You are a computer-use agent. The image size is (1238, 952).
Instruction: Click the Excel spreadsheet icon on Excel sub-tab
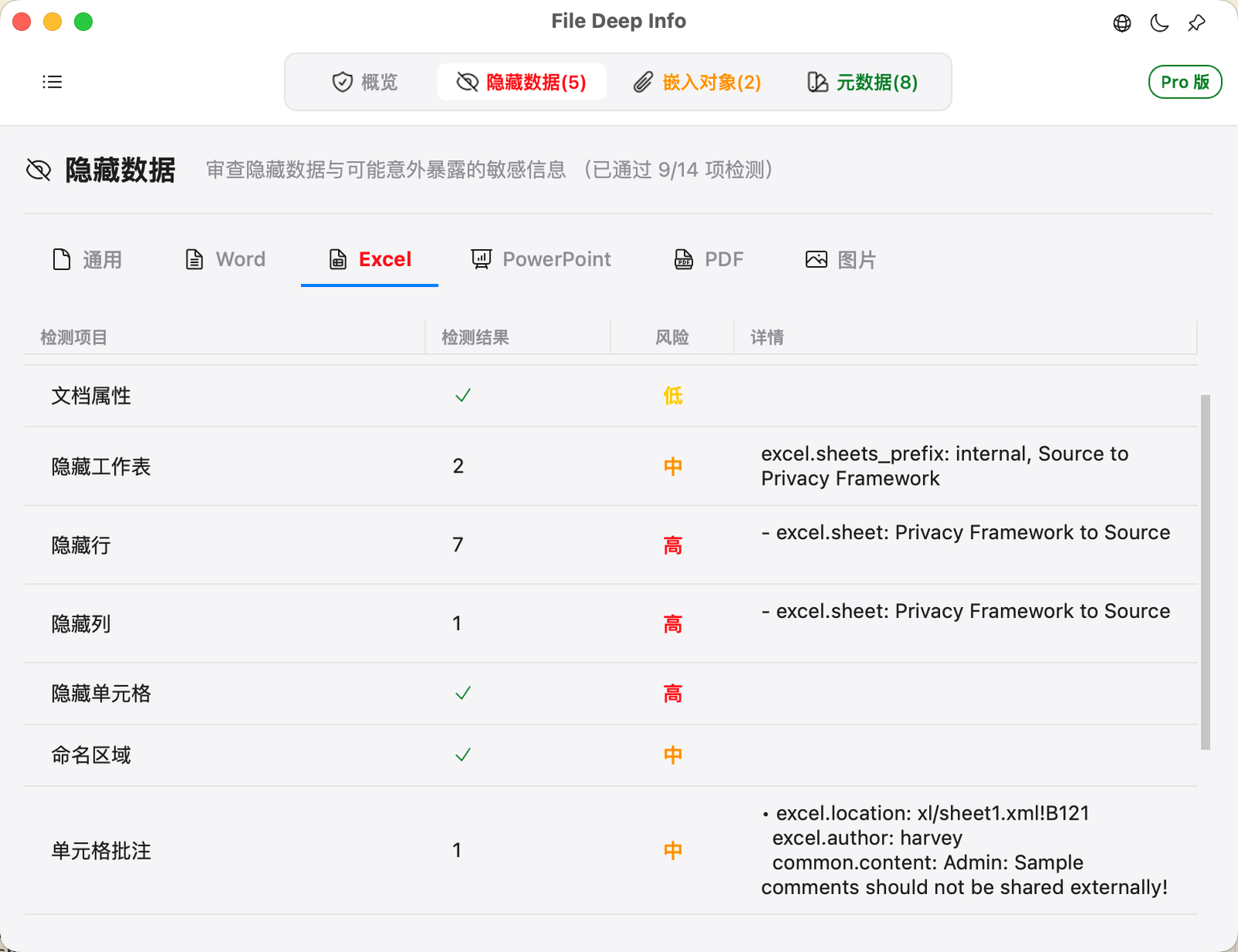pyautogui.click(x=337, y=259)
